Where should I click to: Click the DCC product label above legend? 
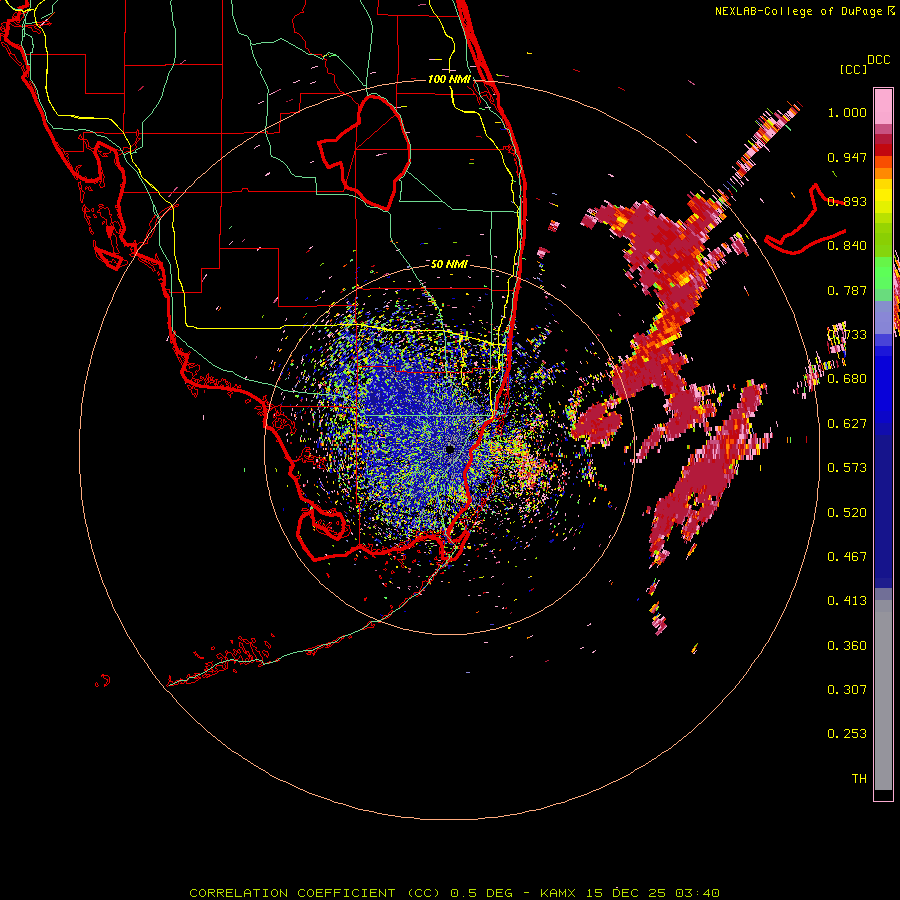(879, 60)
